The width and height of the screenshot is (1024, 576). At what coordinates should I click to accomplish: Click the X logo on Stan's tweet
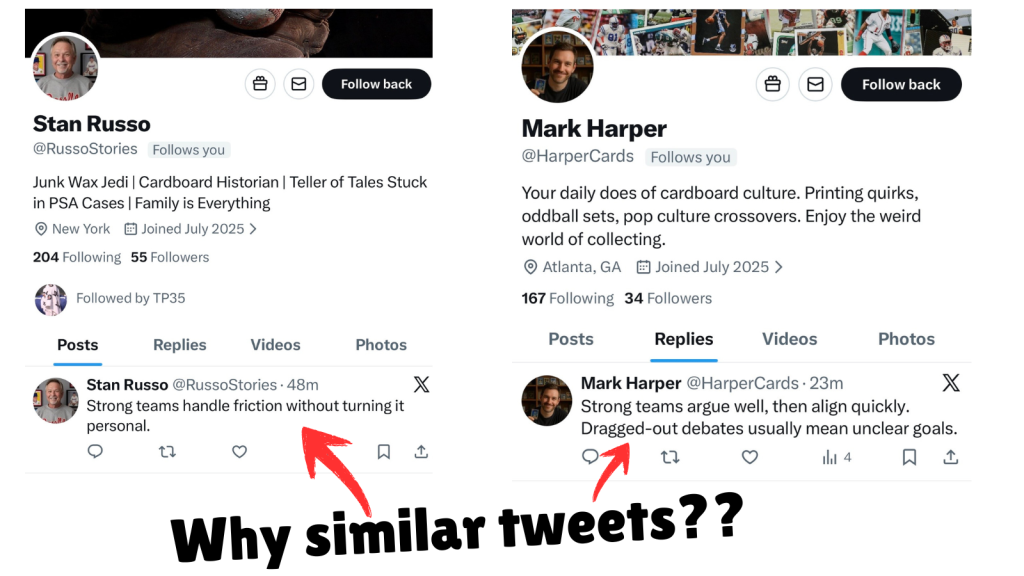click(421, 384)
